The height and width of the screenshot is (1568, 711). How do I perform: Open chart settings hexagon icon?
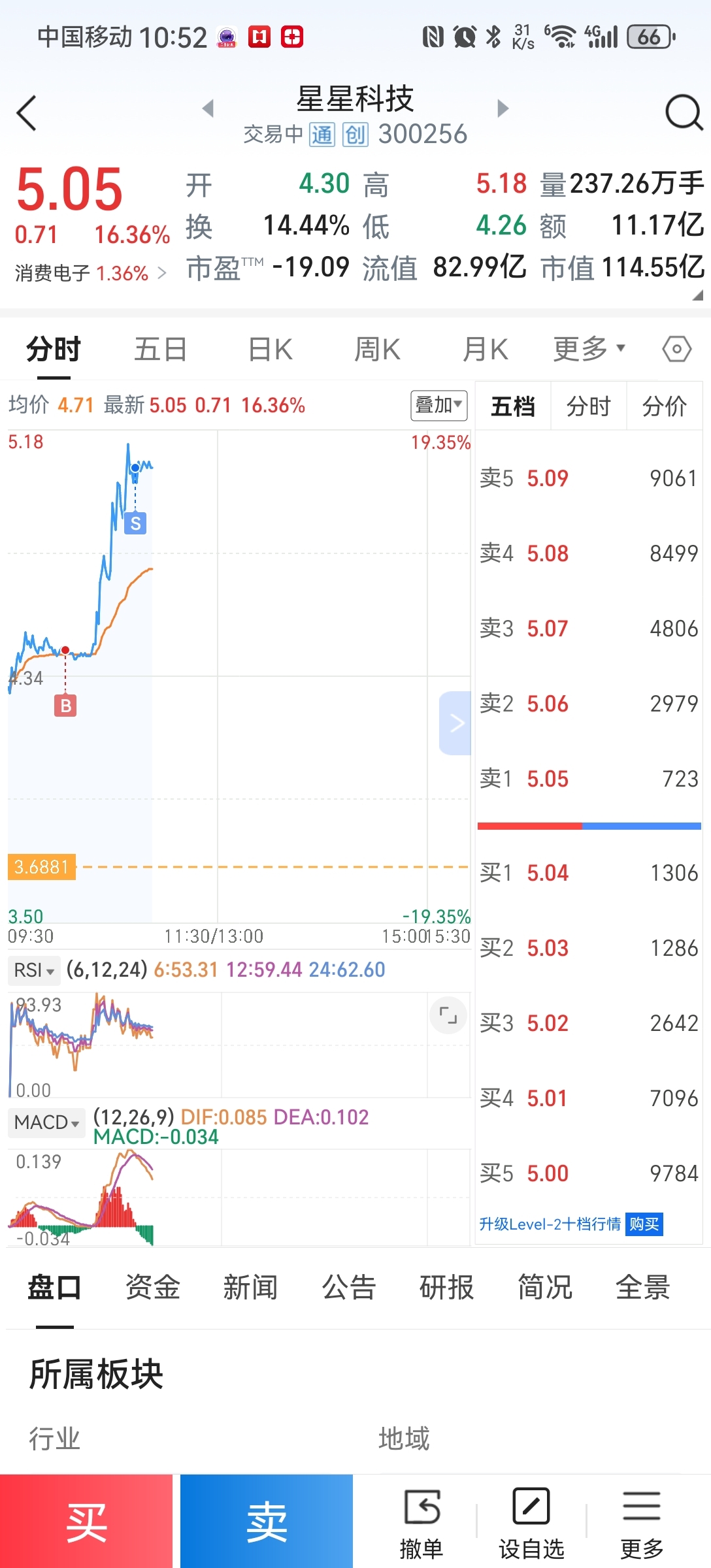tap(677, 349)
